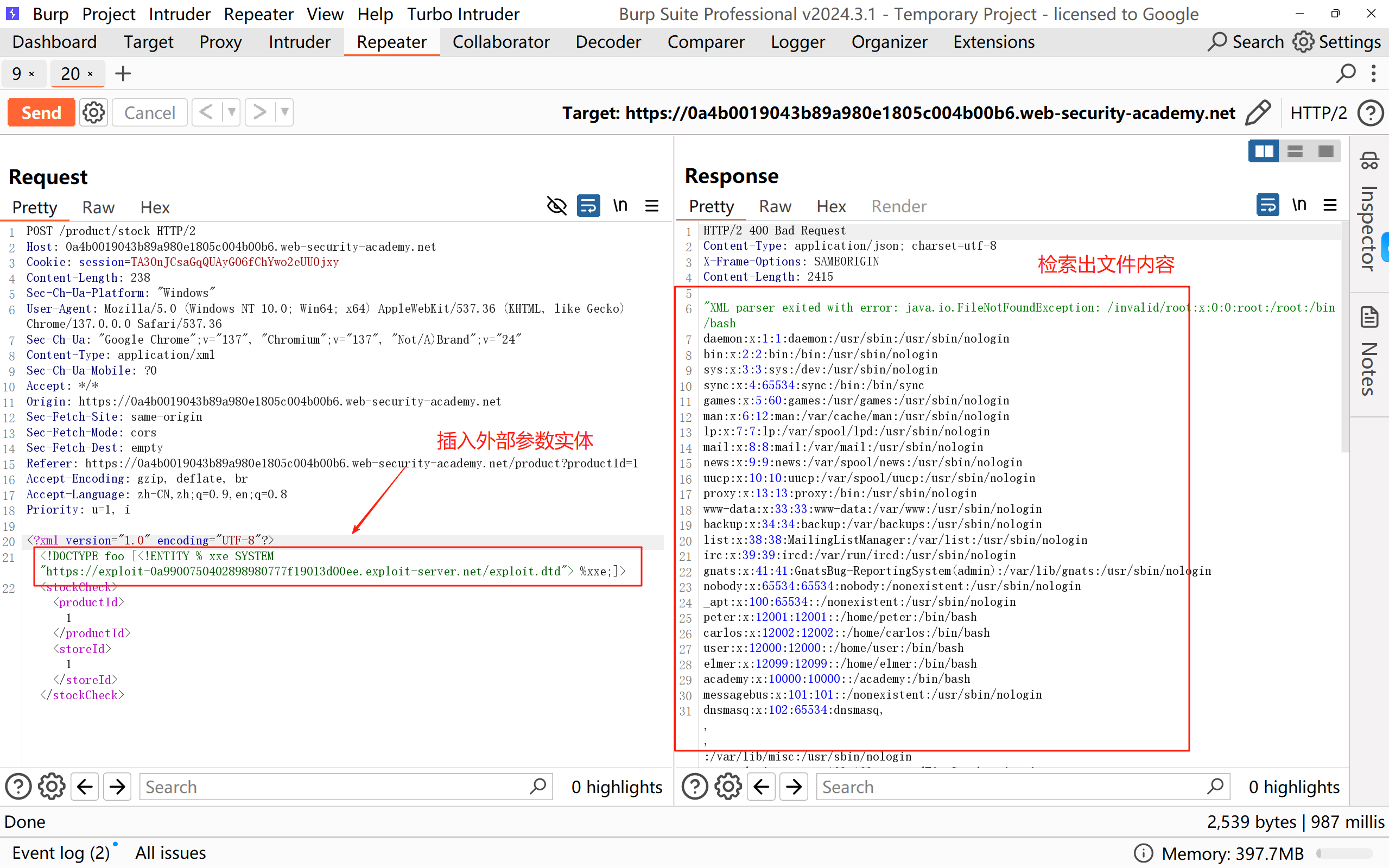
Task: Click the Response vertical scrollbar
Action: click(x=1344, y=345)
